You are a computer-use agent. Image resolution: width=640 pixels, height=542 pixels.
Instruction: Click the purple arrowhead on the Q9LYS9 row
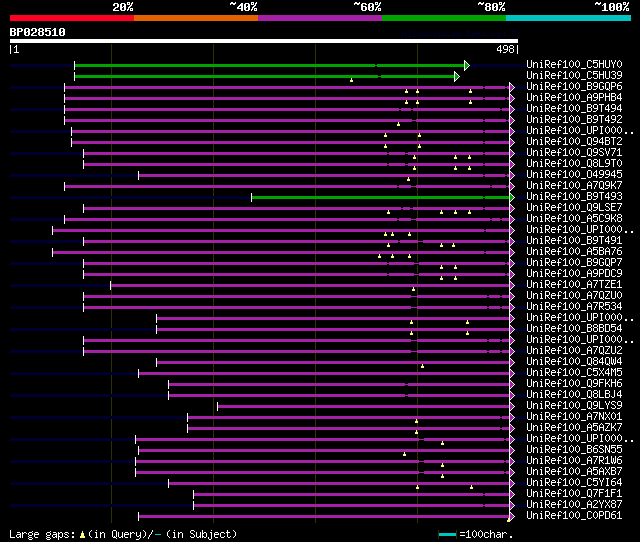tap(512, 406)
